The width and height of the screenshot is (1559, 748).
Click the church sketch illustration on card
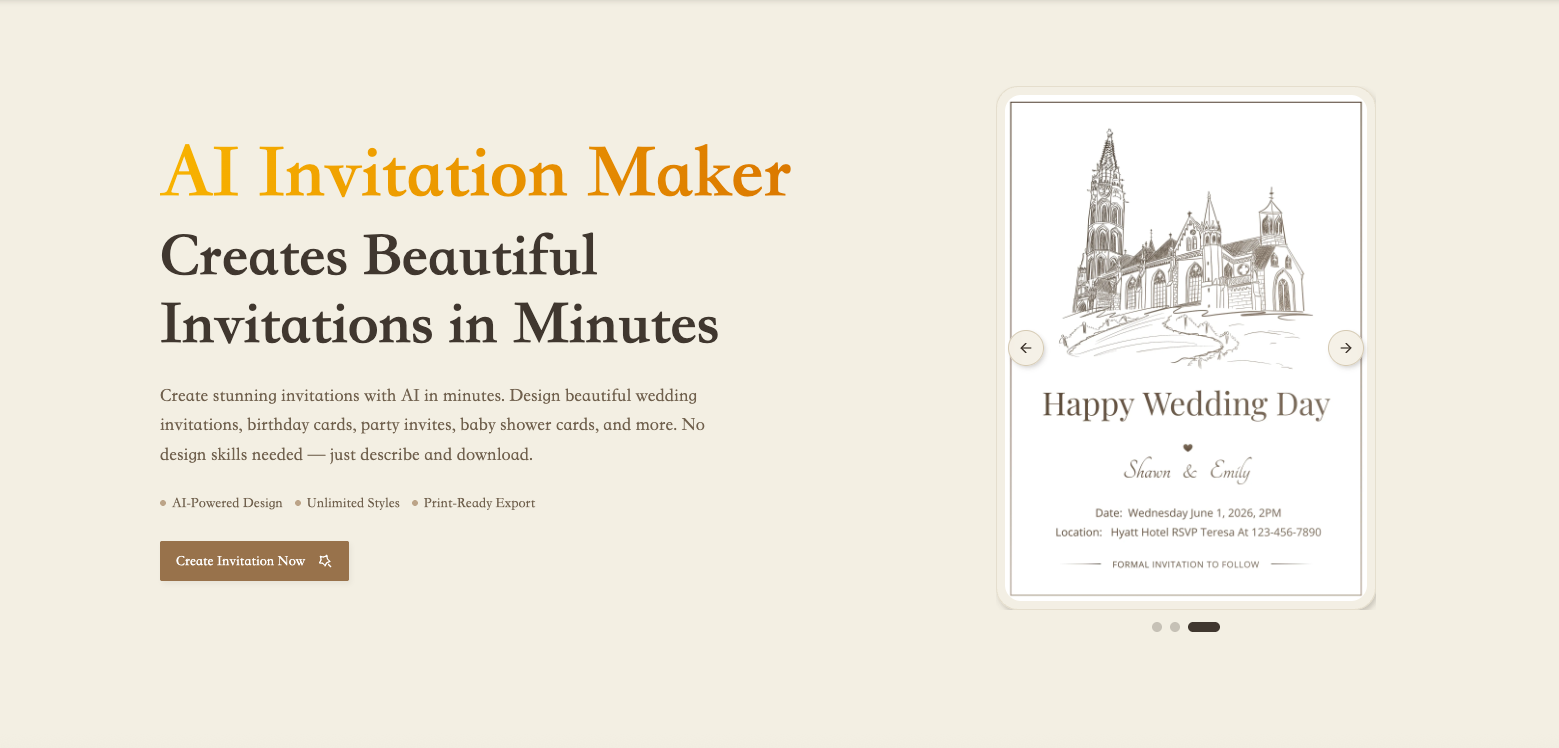coord(1186,245)
